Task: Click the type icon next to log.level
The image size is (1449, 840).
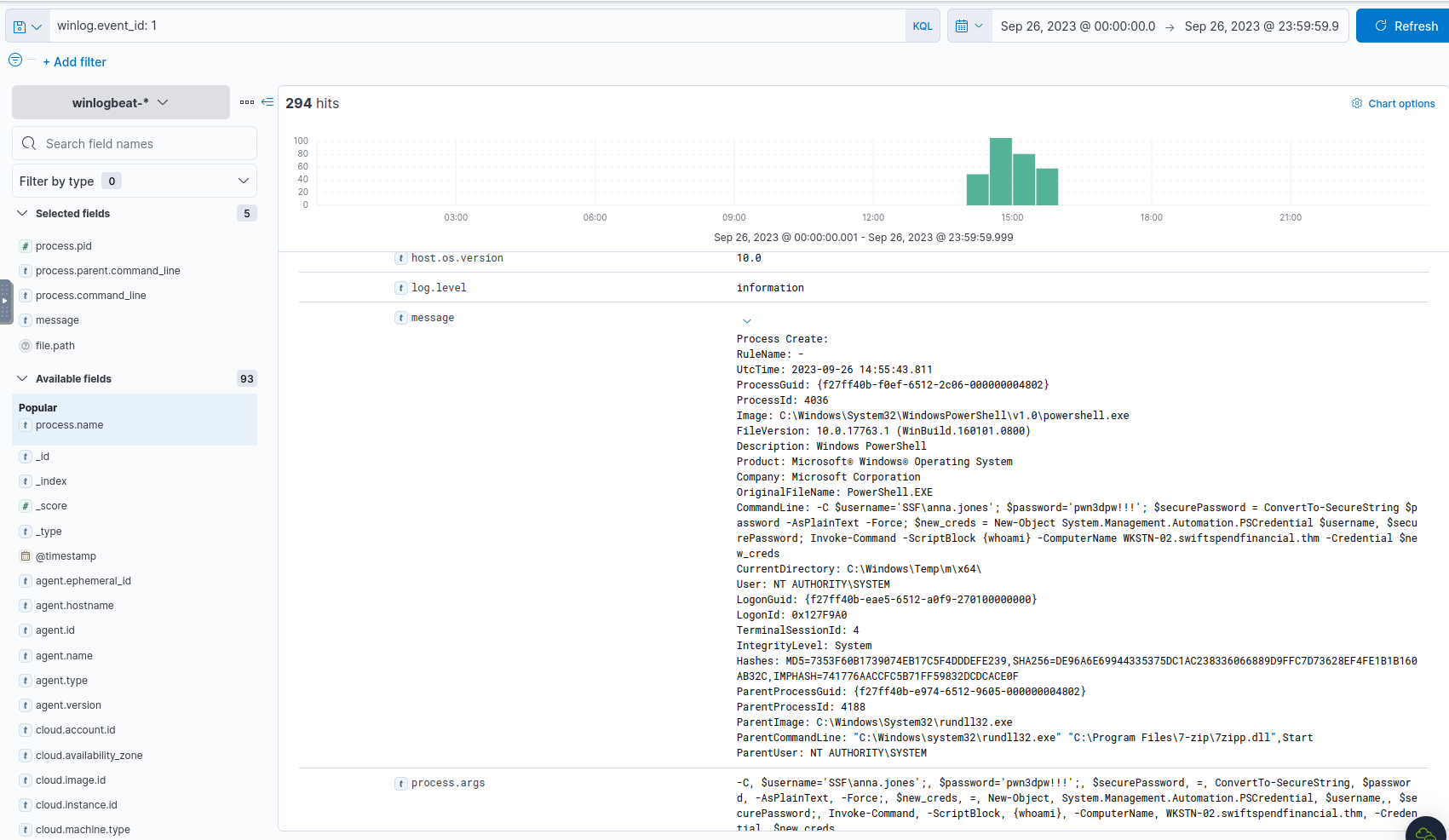Action: coord(400,288)
